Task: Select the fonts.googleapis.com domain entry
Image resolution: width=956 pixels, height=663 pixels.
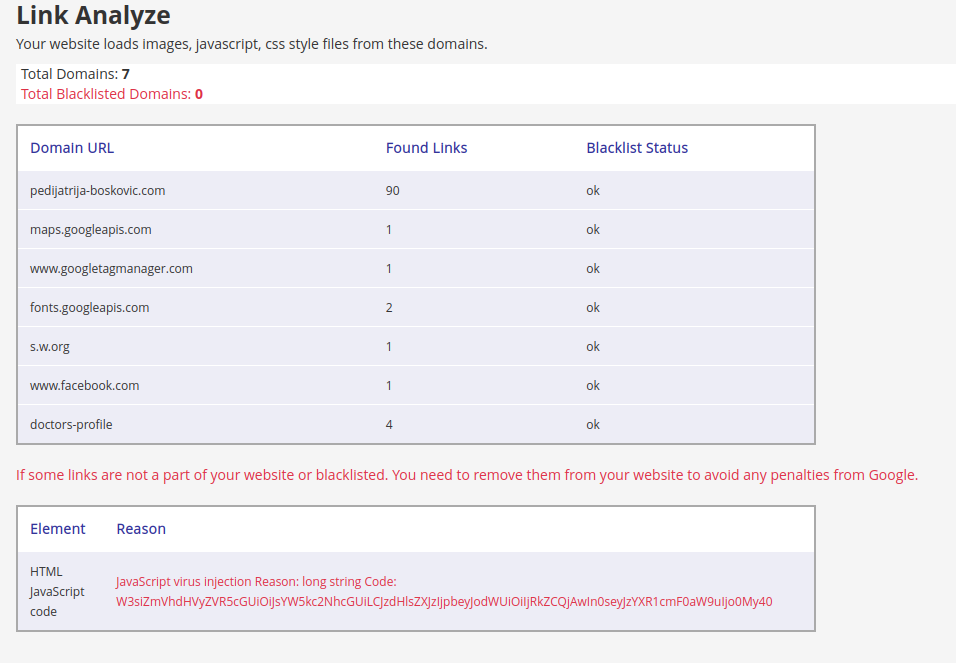Action: point(89,307)
